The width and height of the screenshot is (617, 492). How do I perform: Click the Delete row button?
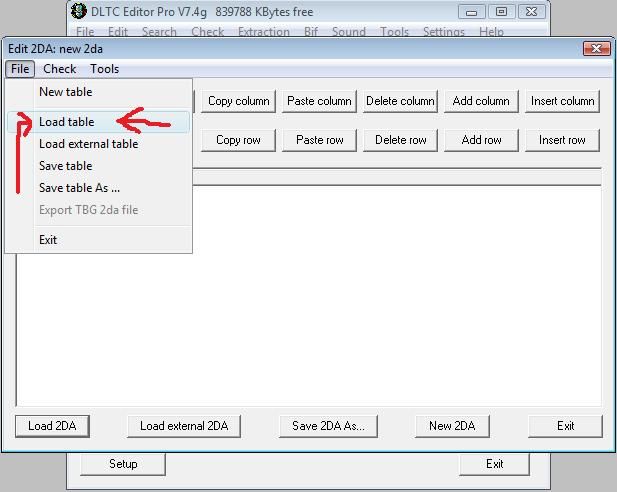(400, 140)
